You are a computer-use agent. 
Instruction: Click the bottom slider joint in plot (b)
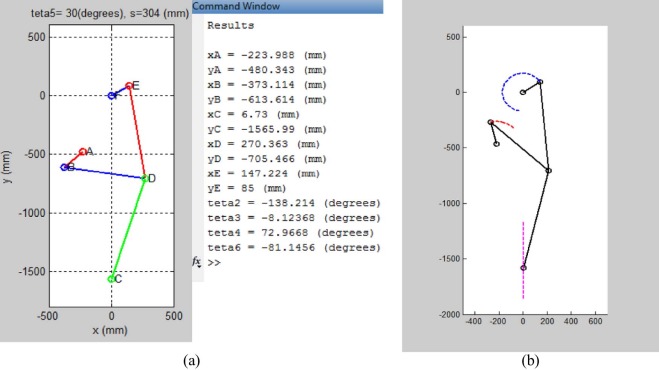pos(523,268)
